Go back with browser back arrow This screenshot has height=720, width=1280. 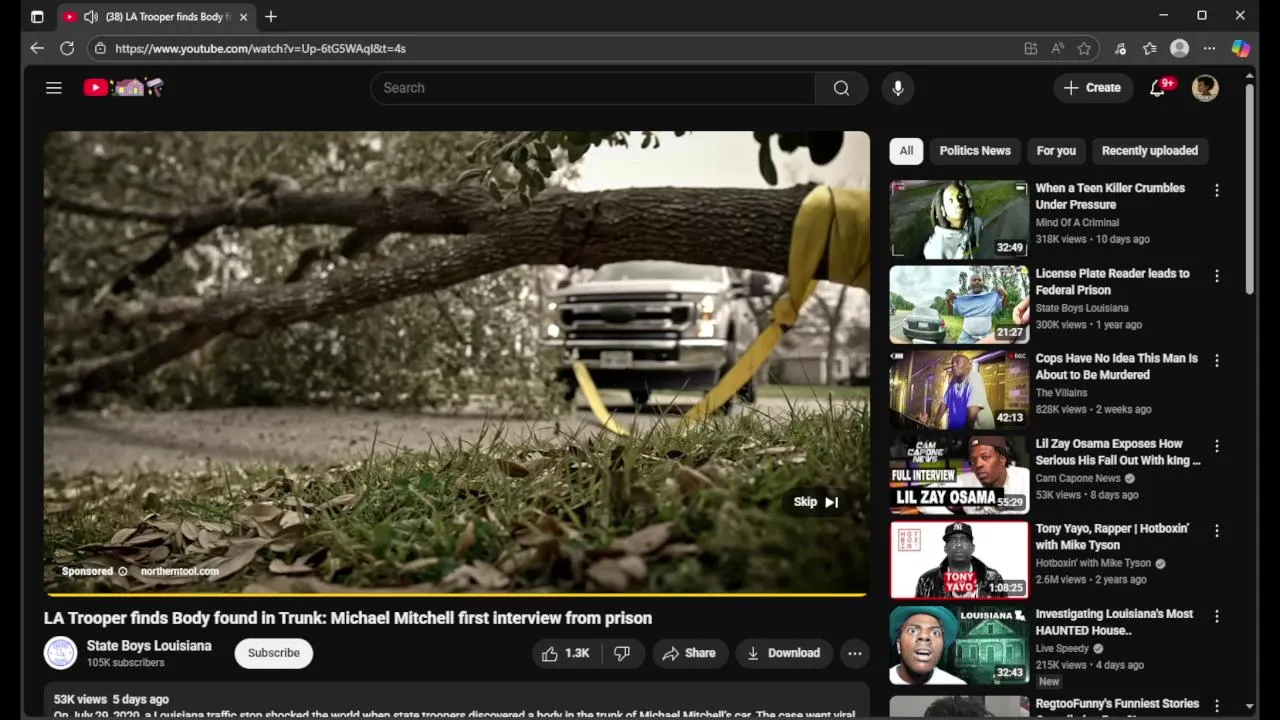(37, 48)
